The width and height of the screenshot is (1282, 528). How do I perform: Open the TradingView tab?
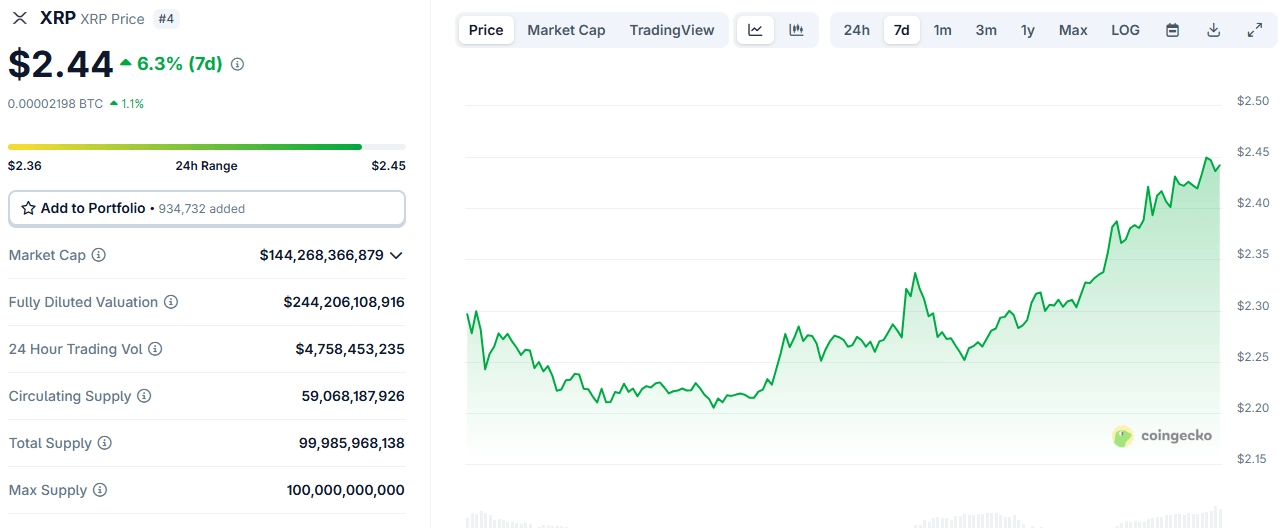[672, 30]
